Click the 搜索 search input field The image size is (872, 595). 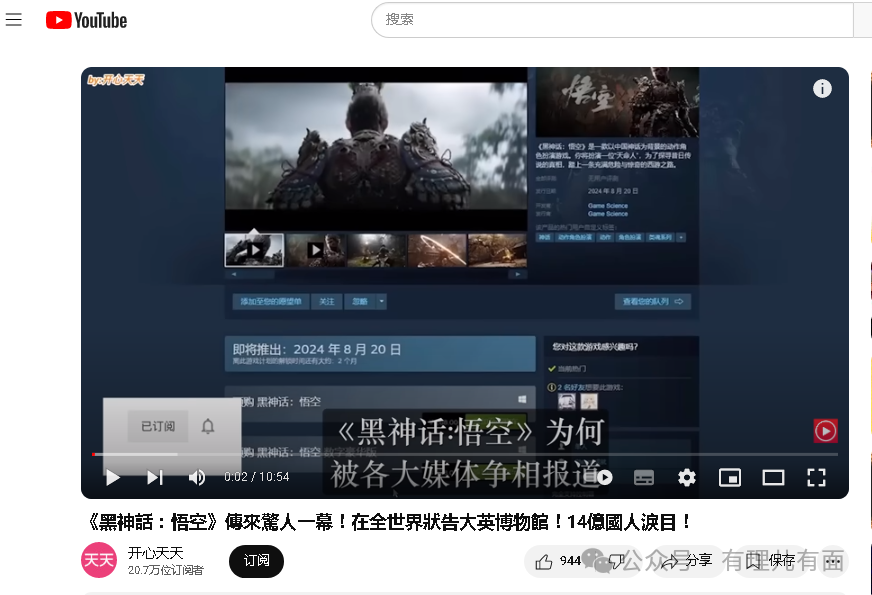[x=600, y=20]
